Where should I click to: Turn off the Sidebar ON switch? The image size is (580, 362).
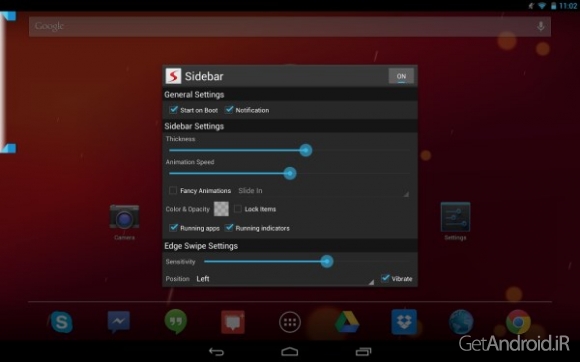click(x=401, y=76)
